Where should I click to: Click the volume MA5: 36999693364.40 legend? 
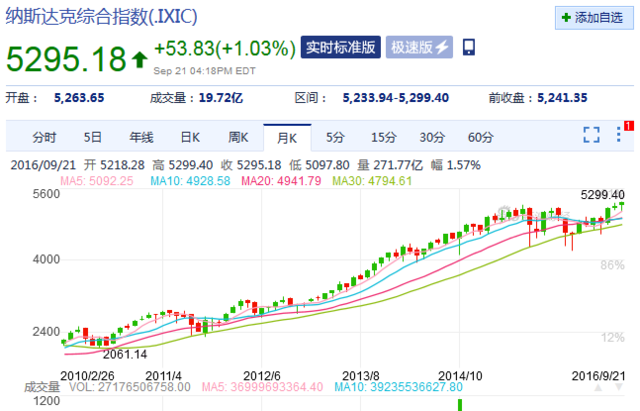point(262,387)
